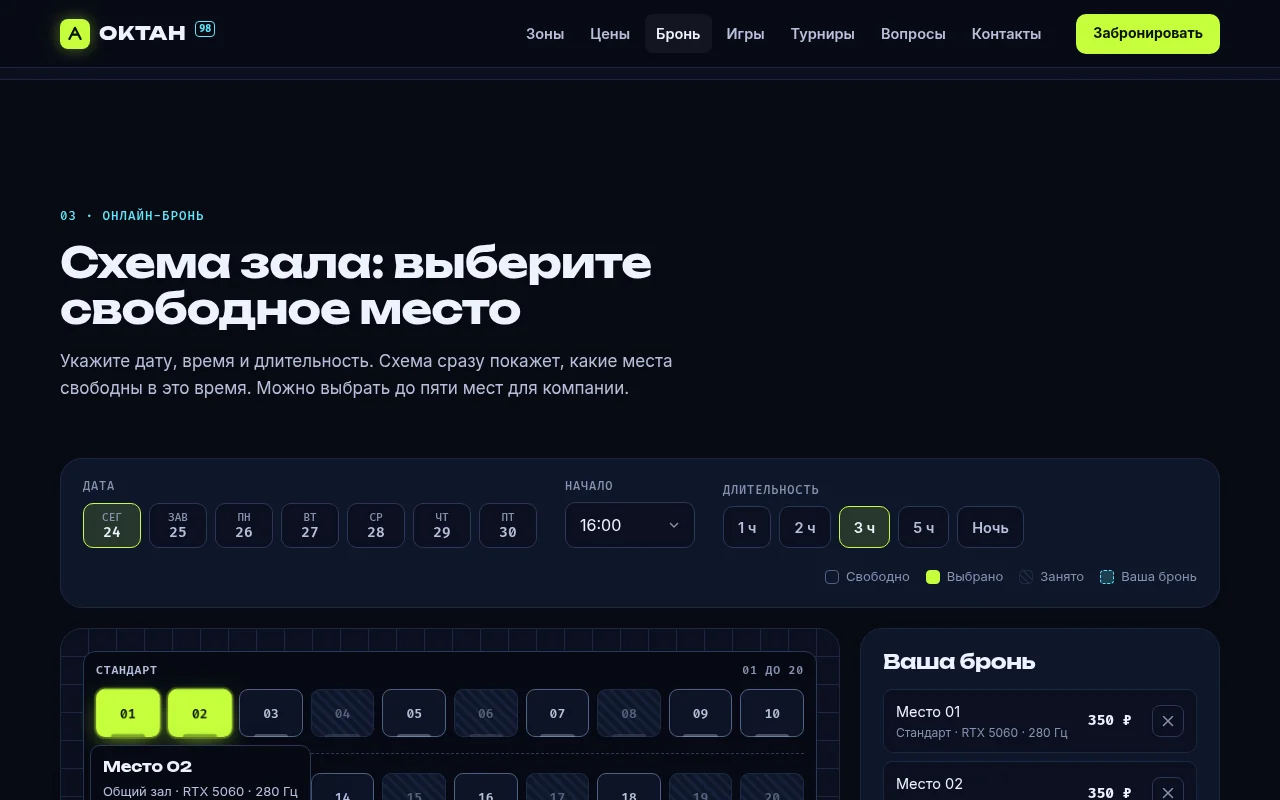Click the 98 badge beside logo
The height and width of the screenshot is (800, 1280).
(x=205, y=29)
